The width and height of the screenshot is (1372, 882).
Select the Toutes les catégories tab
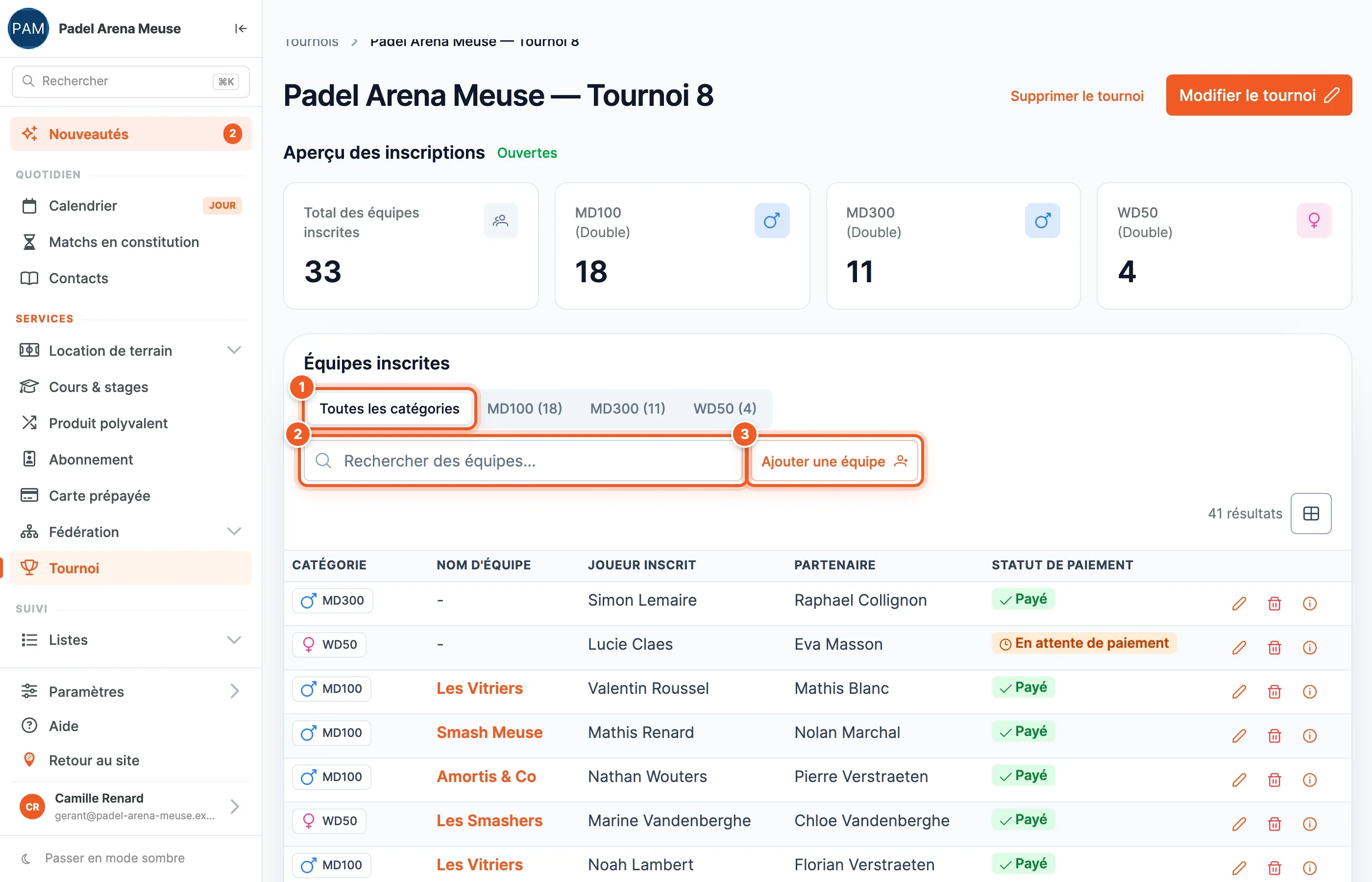pos(390,408)
